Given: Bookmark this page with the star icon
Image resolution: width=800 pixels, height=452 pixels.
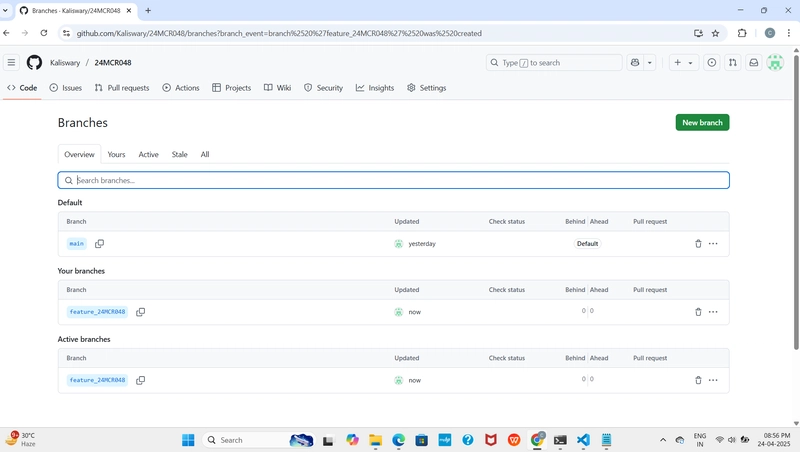Looking at the screenshot, I should point(715,33).
